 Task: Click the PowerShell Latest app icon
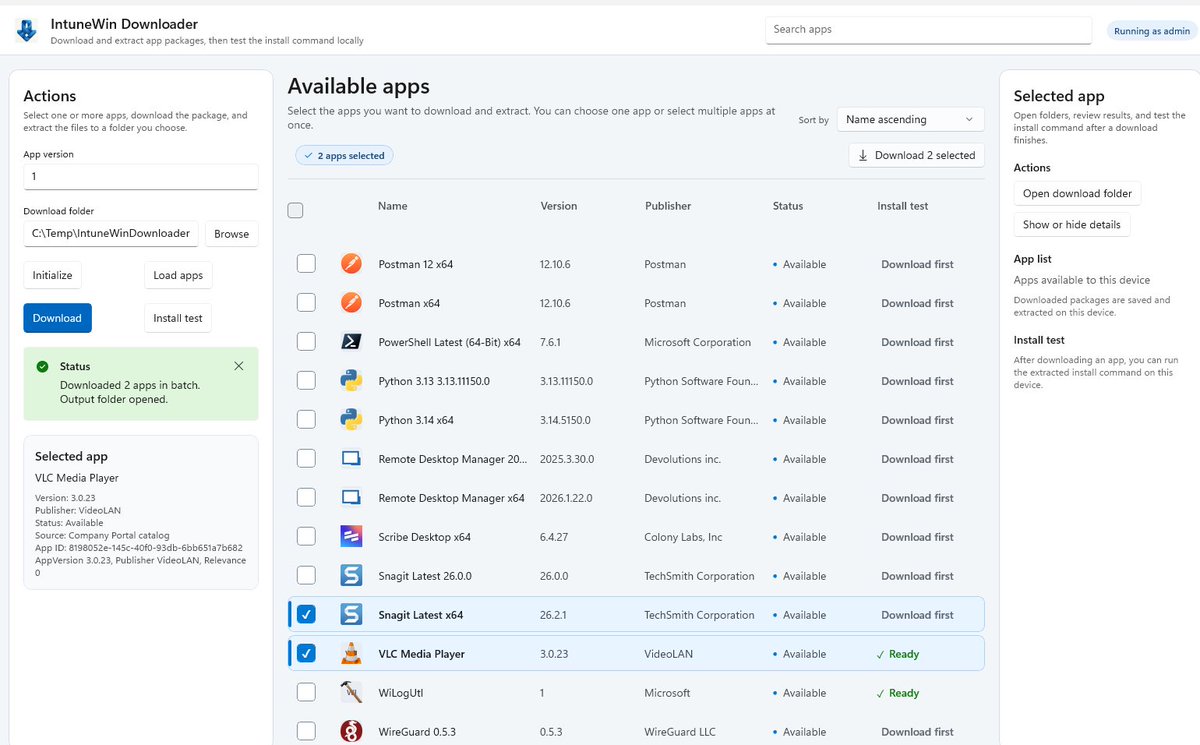[x=350, y=342]
